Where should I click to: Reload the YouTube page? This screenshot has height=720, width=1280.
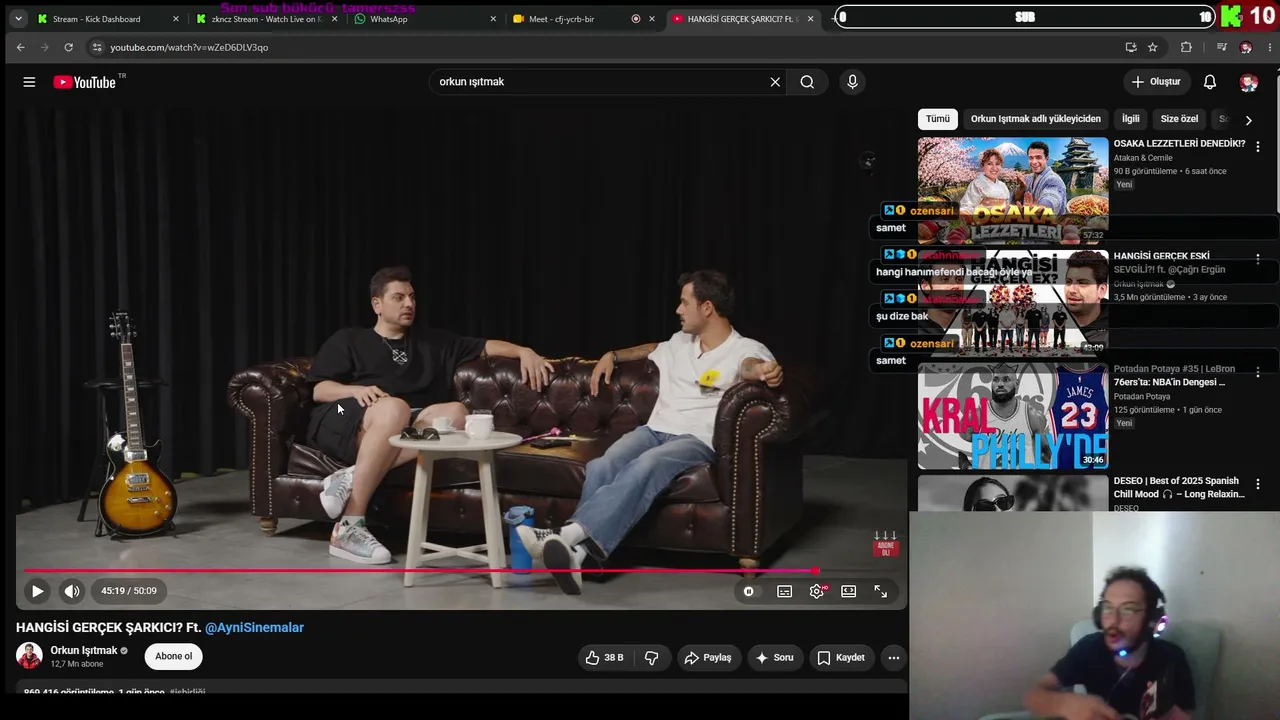pyautogui.click(x=68, y=47)
